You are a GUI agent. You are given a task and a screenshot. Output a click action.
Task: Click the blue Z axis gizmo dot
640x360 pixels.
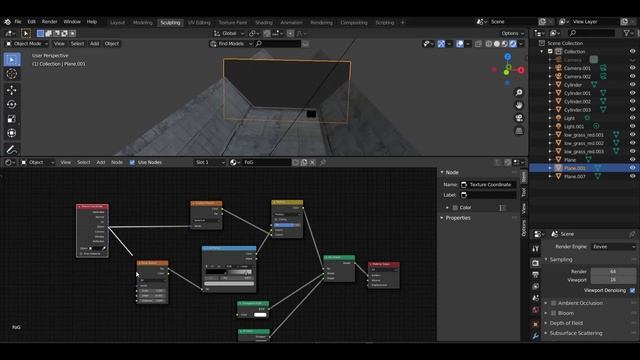pyautogui.click(x=508, y=57)
